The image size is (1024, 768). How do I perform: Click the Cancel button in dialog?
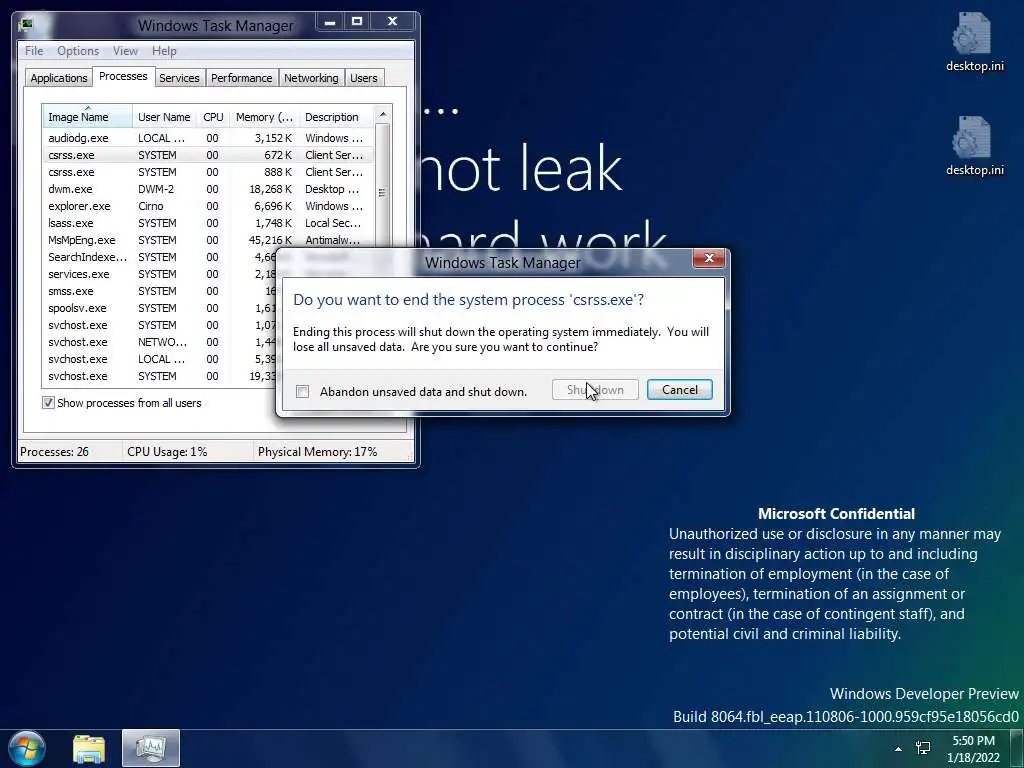[679, 390]
